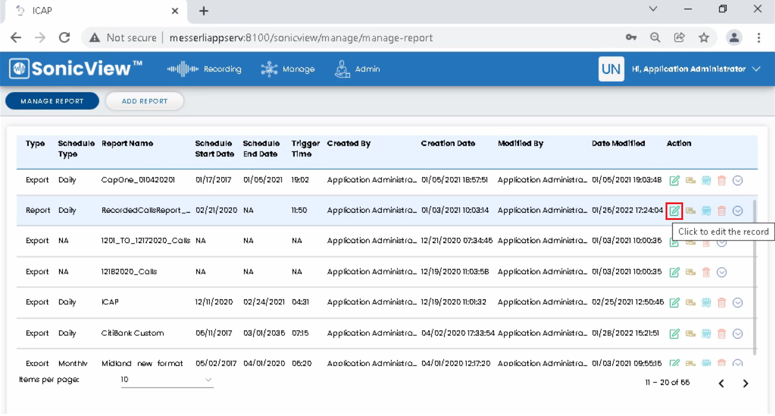Open the Items per page dropdown
Image resolution: width=775 pixels, height=416 pixels.
pos(167,379)
